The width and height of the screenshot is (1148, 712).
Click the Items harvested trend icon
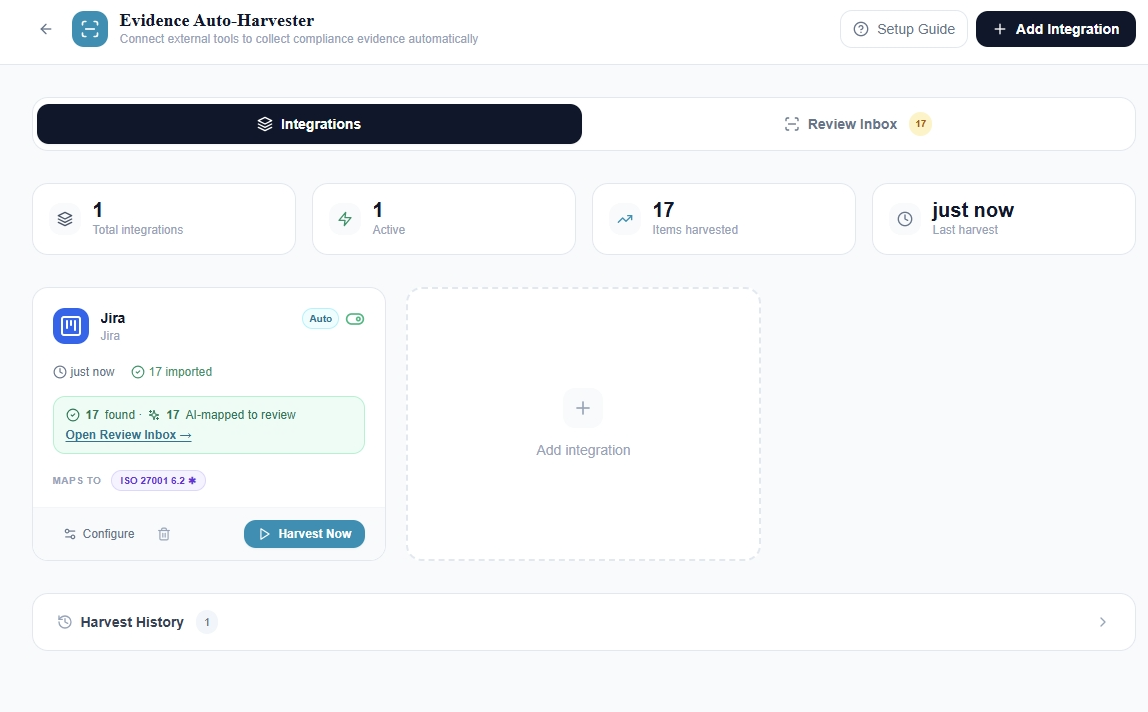624,218
